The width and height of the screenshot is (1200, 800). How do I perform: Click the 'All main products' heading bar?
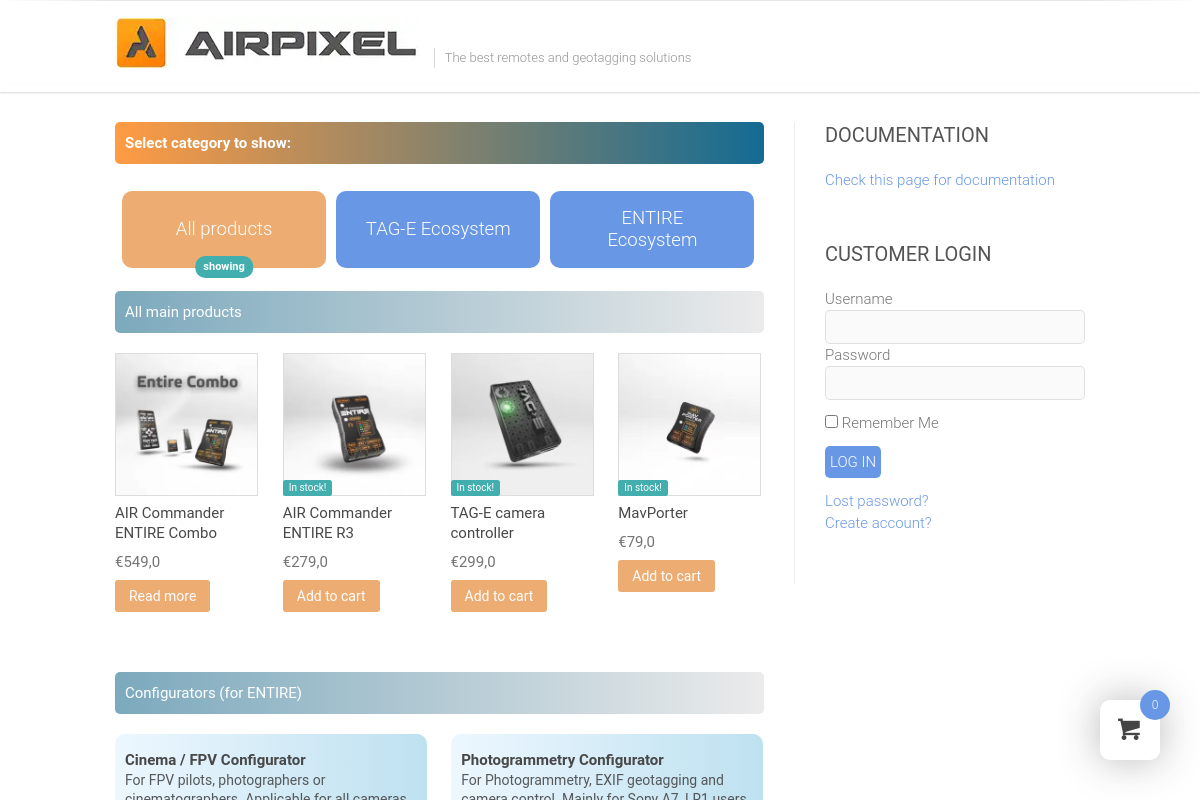click(x=439, y=312)
